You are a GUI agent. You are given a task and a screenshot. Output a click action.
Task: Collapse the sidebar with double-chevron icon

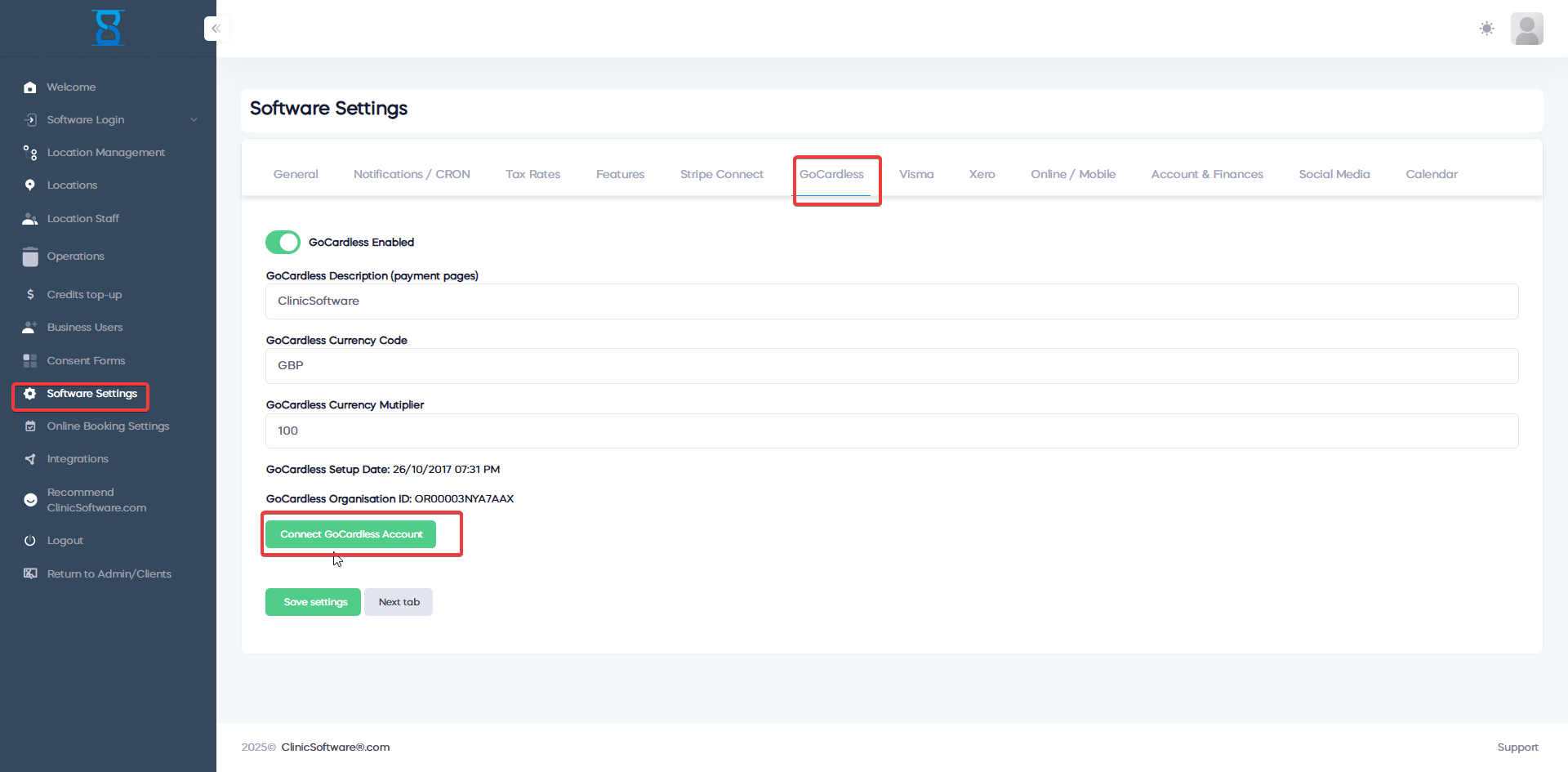tap(216, 29)
